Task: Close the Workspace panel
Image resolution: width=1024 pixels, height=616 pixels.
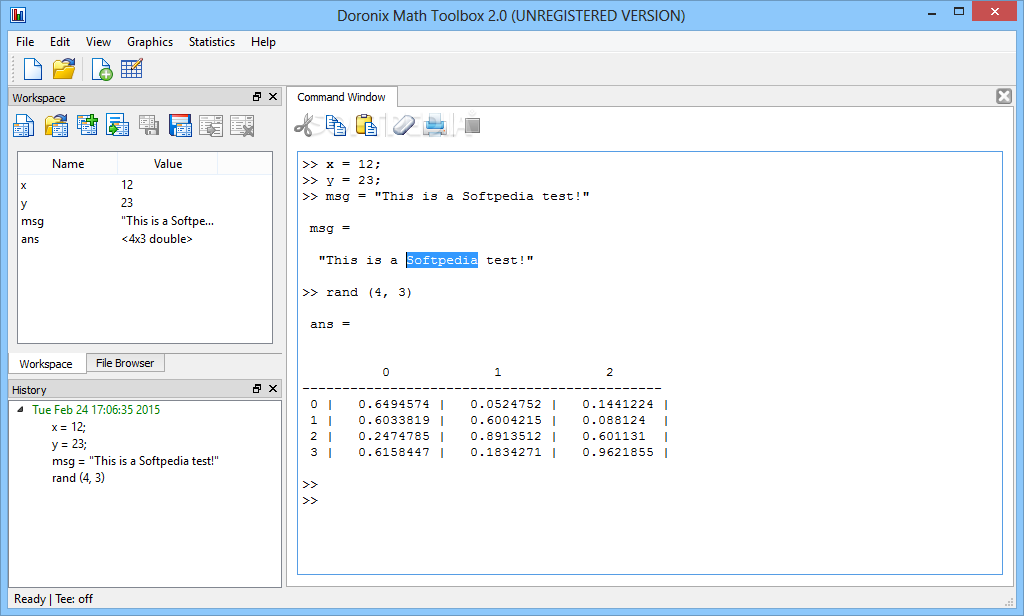Action: 273,97
